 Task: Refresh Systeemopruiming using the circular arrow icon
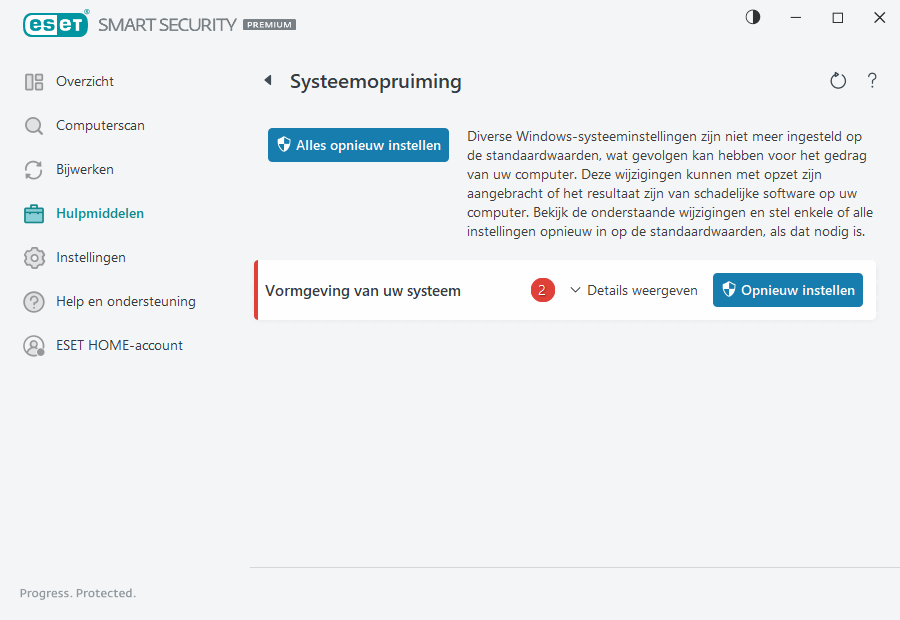pos(838,80)
